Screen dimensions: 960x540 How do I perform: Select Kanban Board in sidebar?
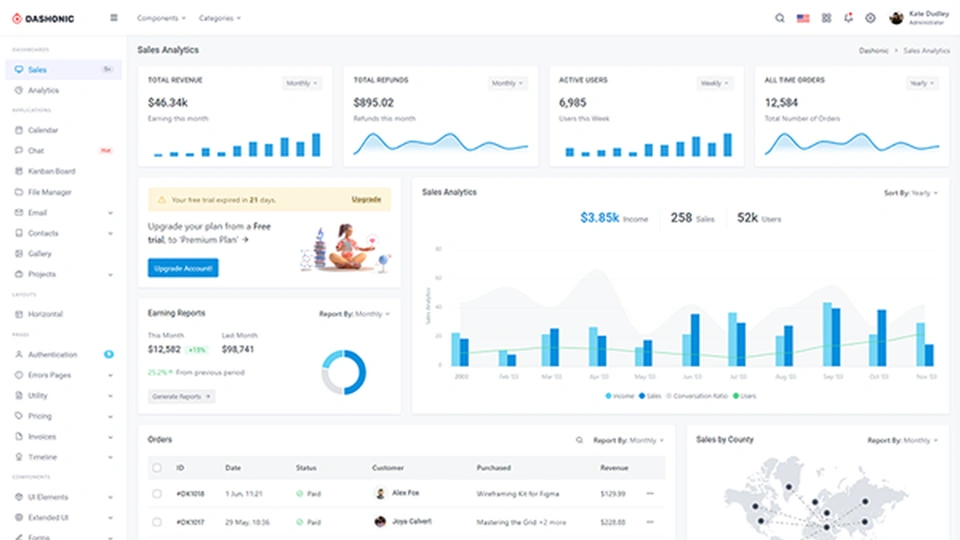[51, 171]
